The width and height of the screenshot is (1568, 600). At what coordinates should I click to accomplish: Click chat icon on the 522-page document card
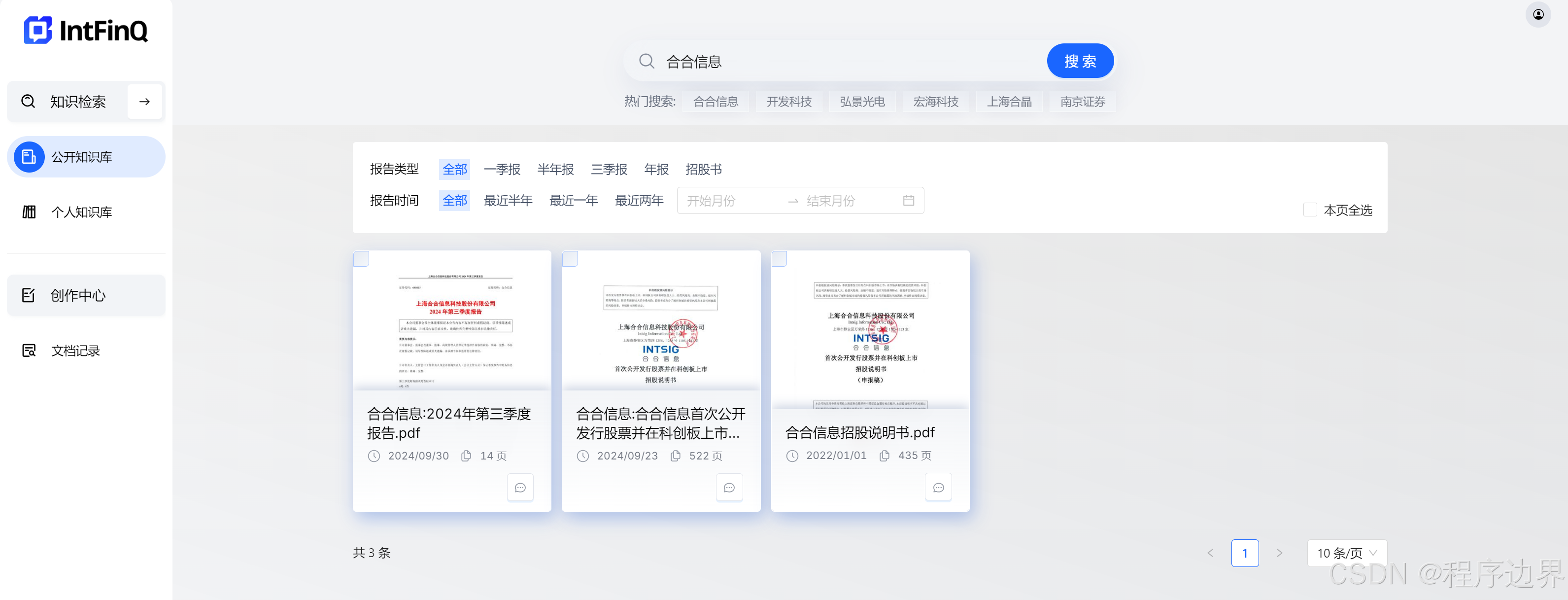pyautogui.click(x=729, y=487)
